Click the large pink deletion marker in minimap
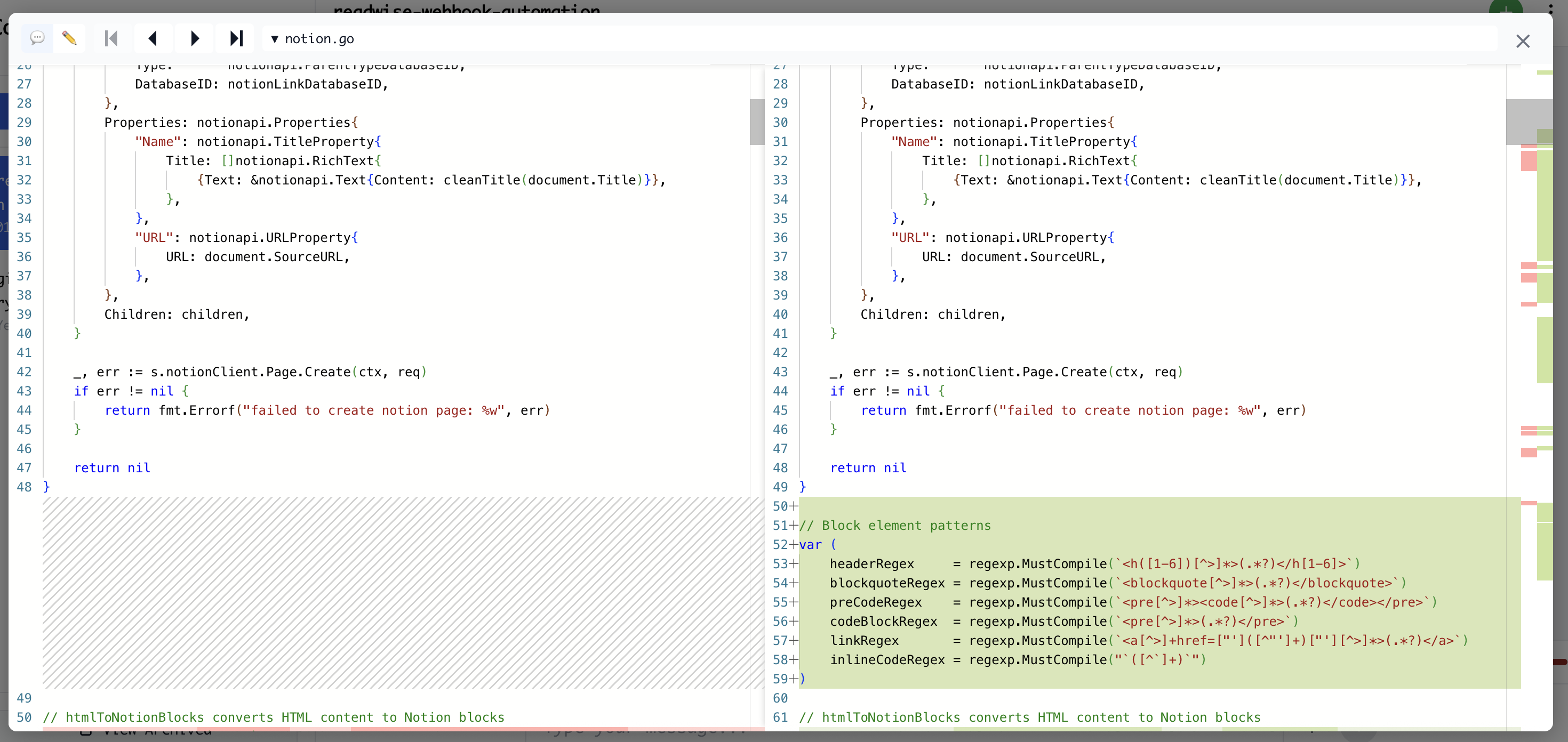1568x742 pixels. coord(1529,160)
